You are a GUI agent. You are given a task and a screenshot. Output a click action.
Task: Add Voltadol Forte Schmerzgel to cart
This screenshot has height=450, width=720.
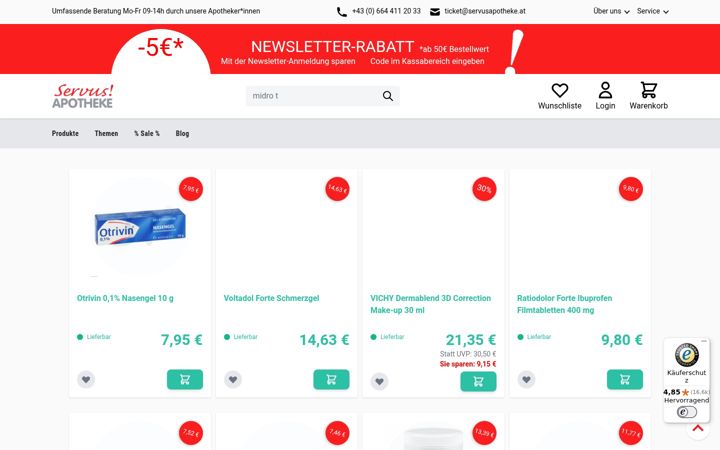pos(331,379)
